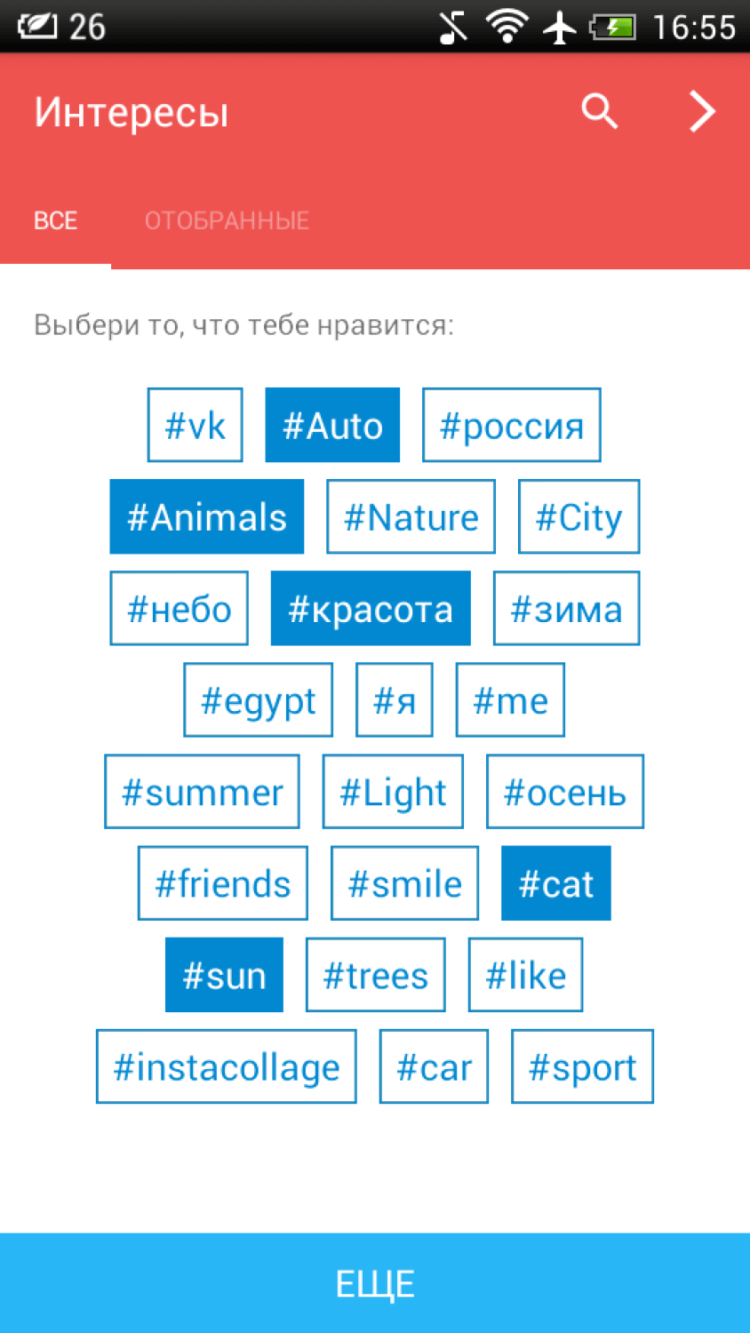
Task: Enable the #friends interest
Action: pos(223,884)
